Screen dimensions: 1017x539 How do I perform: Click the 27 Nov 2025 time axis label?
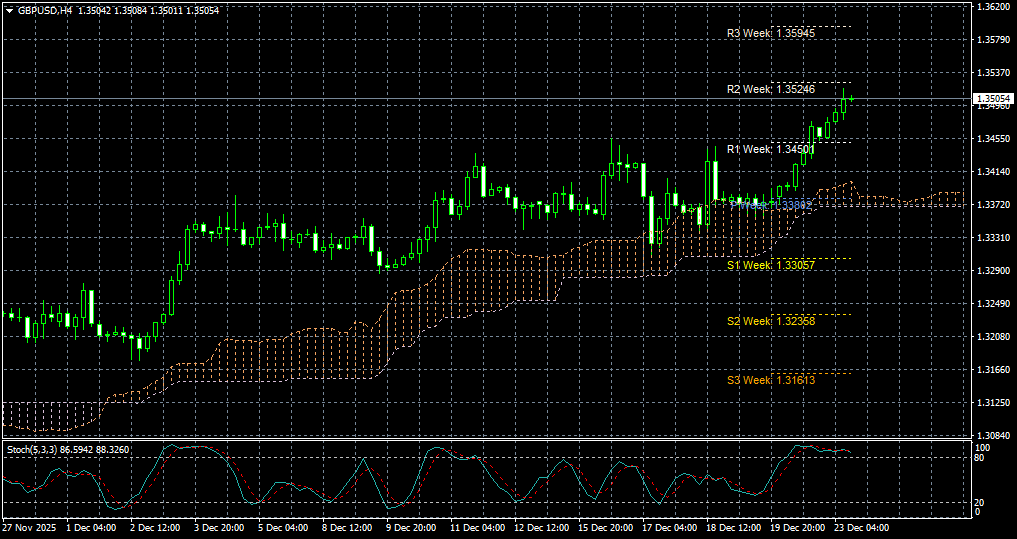pos(30,528)
